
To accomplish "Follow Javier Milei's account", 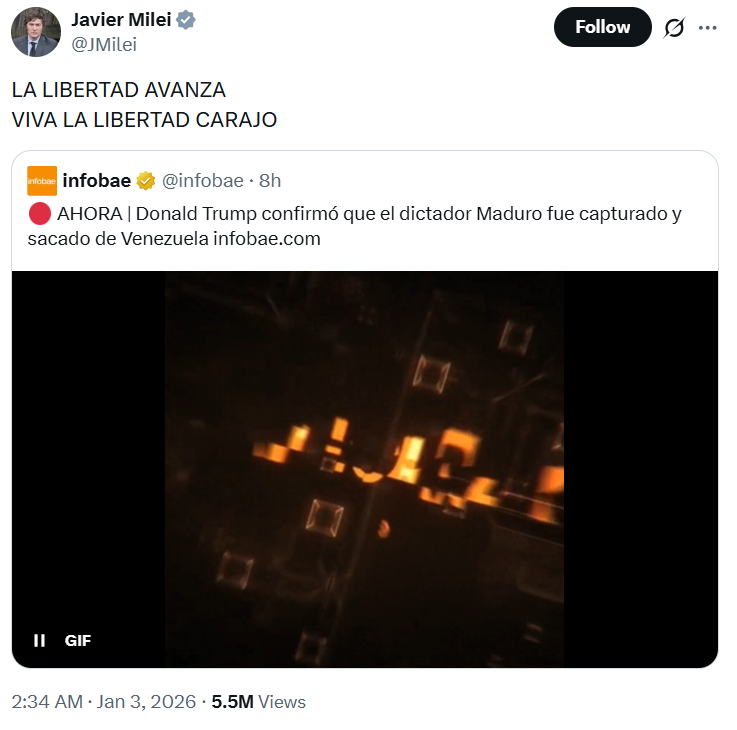I will 603,27.
